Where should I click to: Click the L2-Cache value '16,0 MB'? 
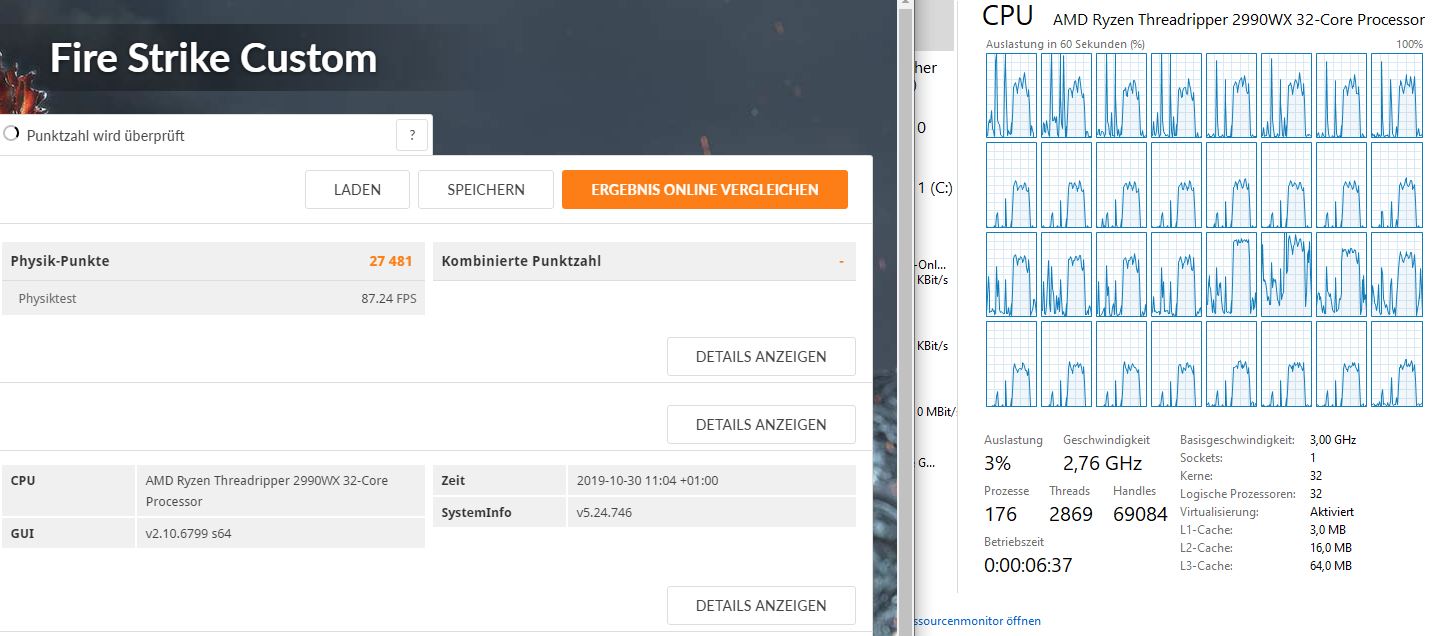[x=1331, y=548]
